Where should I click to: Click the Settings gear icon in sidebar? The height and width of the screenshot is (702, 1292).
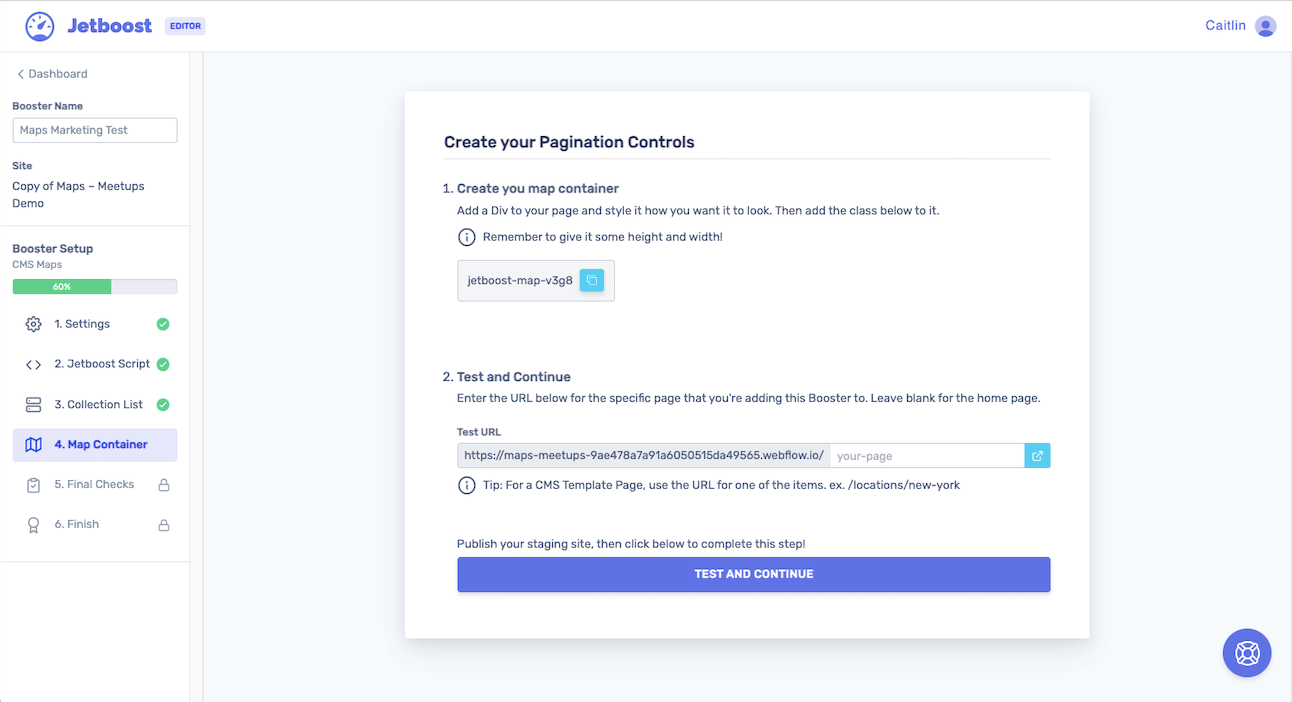pyautogui.click(x=33, y=324)
